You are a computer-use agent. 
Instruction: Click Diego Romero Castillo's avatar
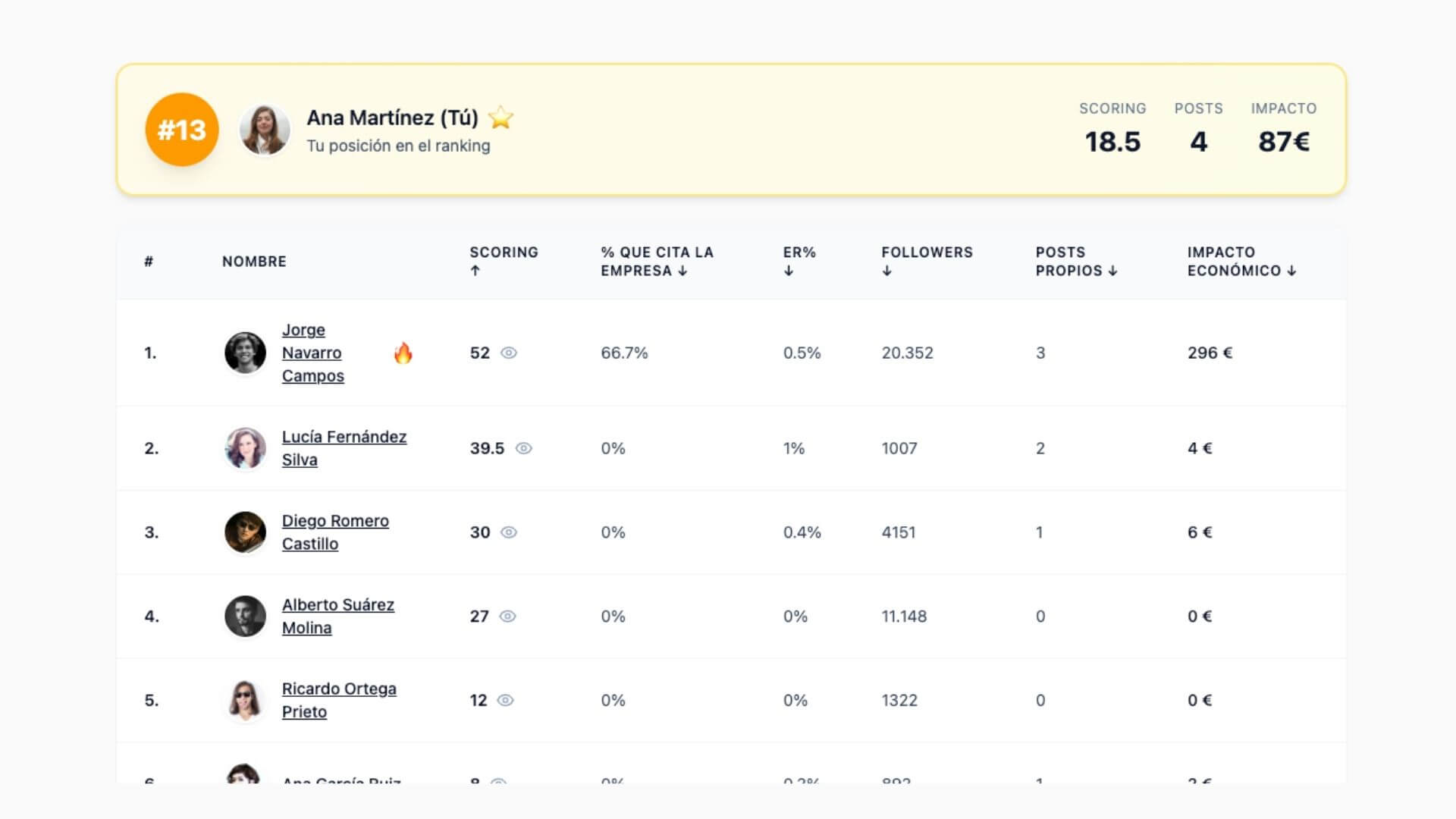[x=245, y=532]
